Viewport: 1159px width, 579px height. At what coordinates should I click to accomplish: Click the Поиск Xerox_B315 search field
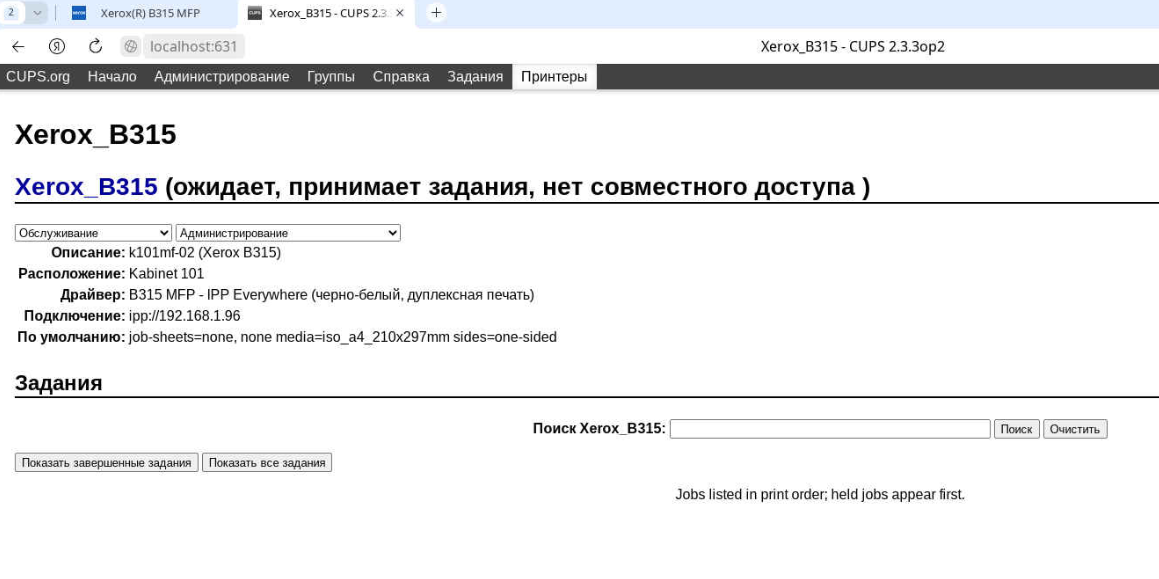(x=828, y=429)
